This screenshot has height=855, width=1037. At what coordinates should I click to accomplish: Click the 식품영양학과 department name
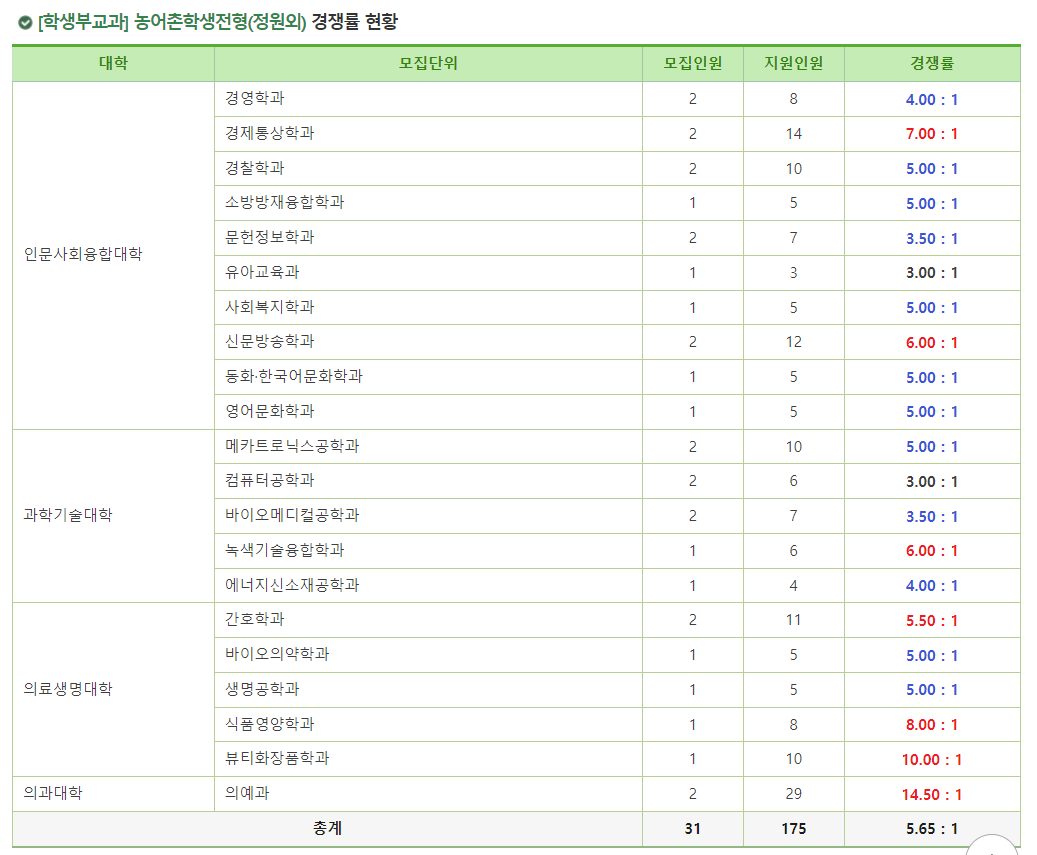pyautogui.click(x=270, y=724)
